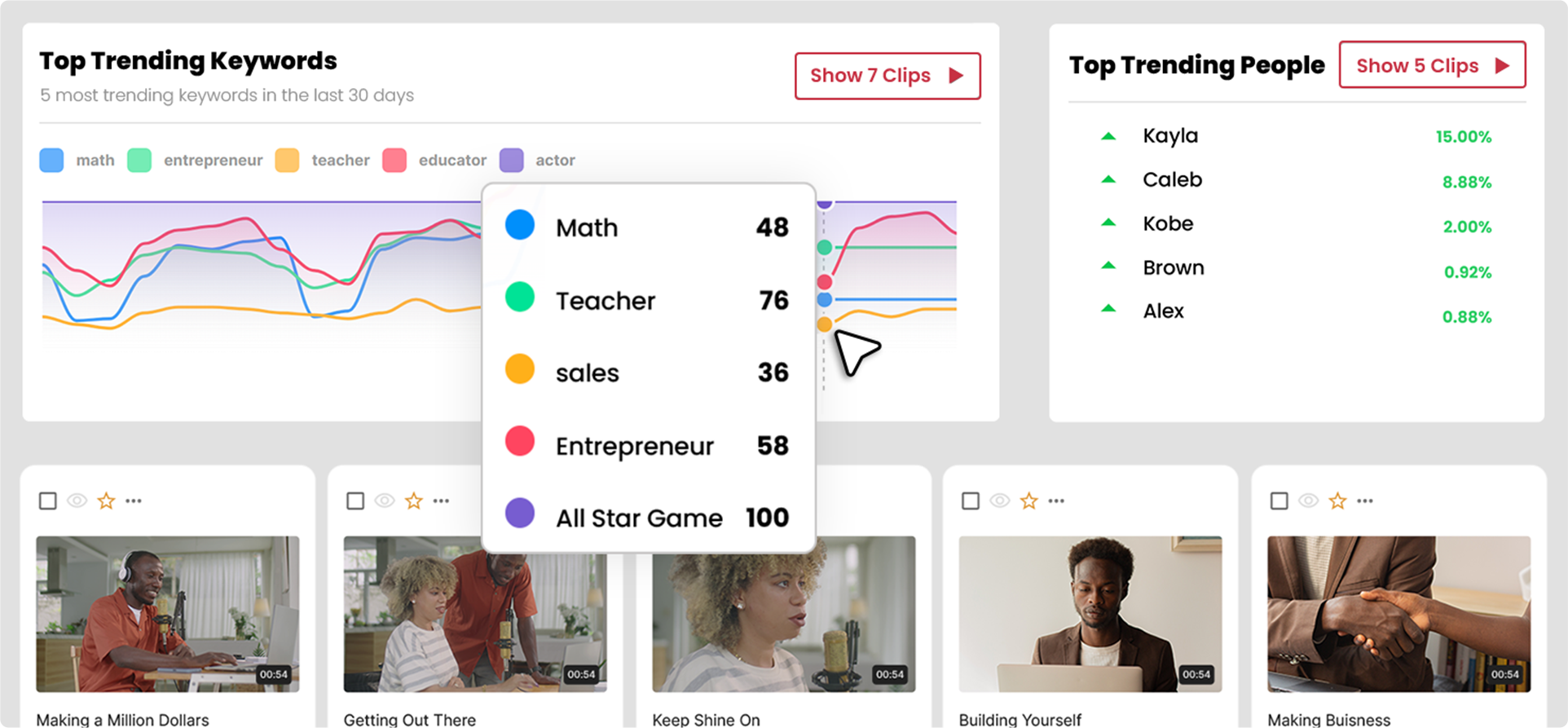
Task: Click the orange data point on chart
Action: coord(825,324)
